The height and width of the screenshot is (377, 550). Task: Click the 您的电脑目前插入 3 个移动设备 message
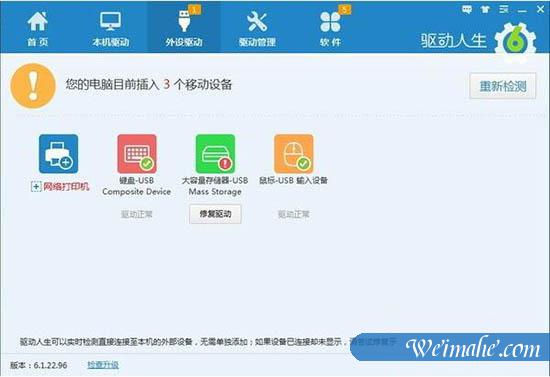click(149, 84)
